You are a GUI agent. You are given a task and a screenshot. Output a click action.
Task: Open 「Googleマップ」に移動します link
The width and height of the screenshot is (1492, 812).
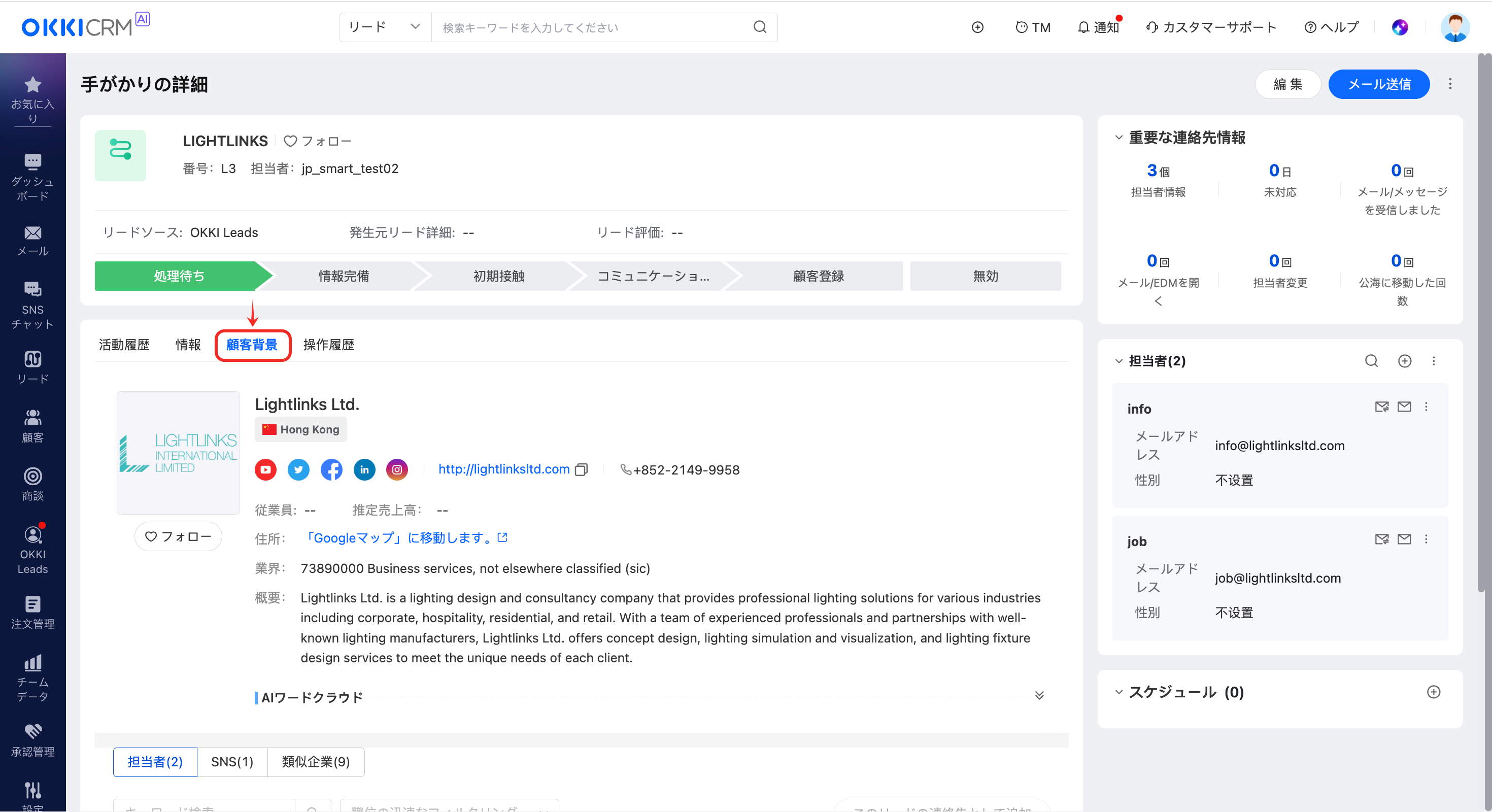[x=406, y=538]
